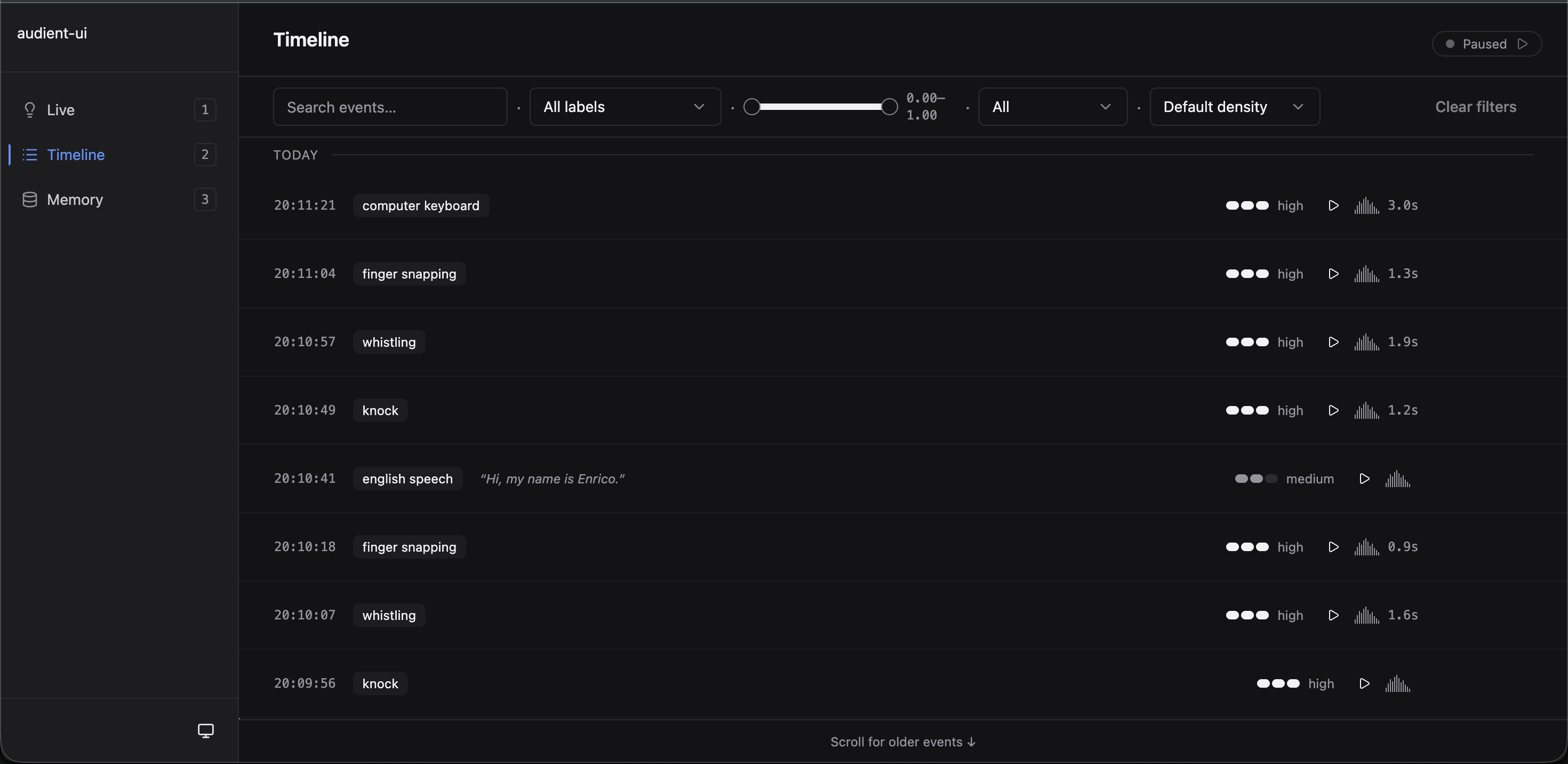
Task: Click the Live lightbulb icon
Action: pyautogui.click(x=29, y=109)
